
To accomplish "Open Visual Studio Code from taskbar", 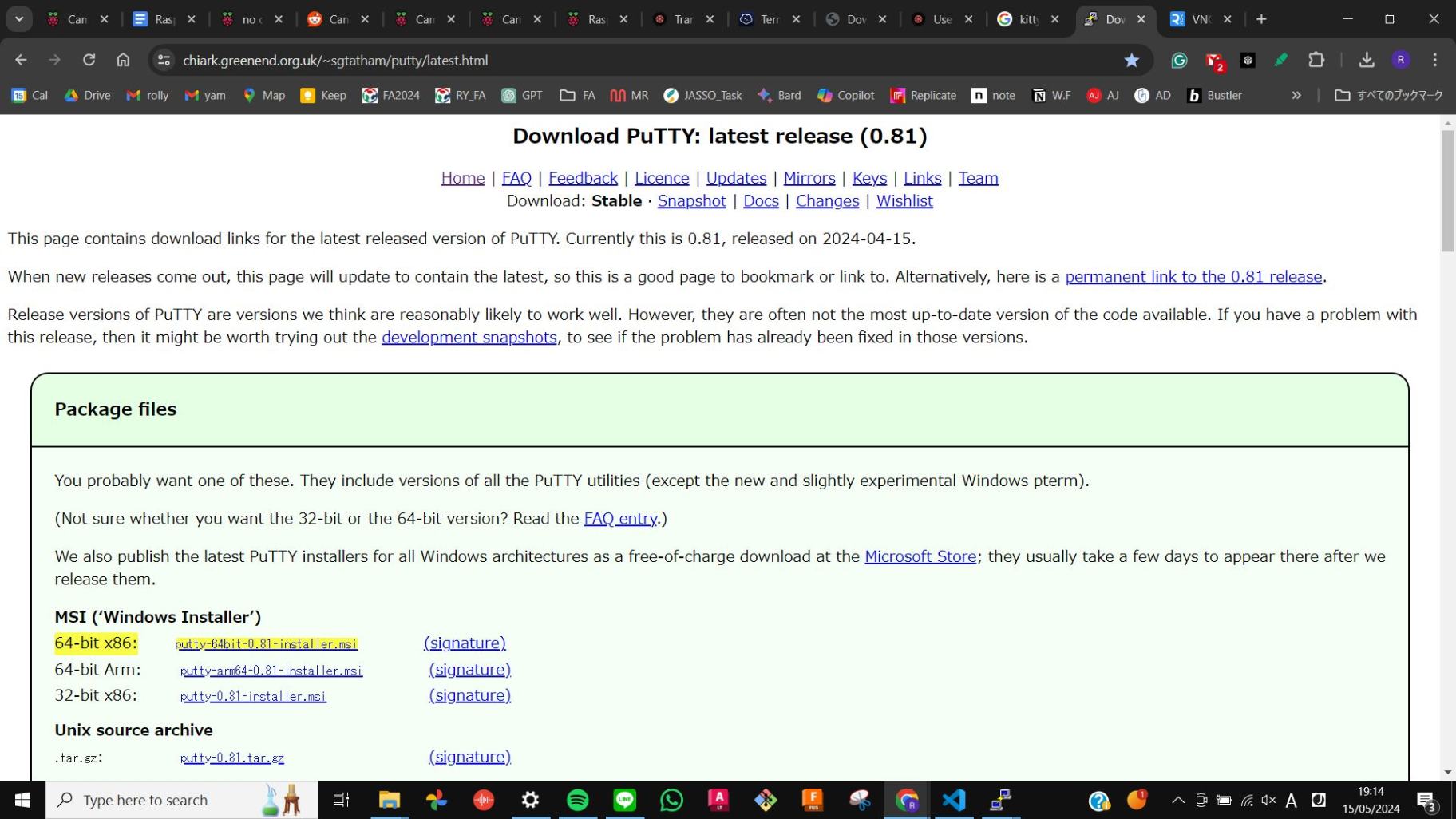I will 954,800.
